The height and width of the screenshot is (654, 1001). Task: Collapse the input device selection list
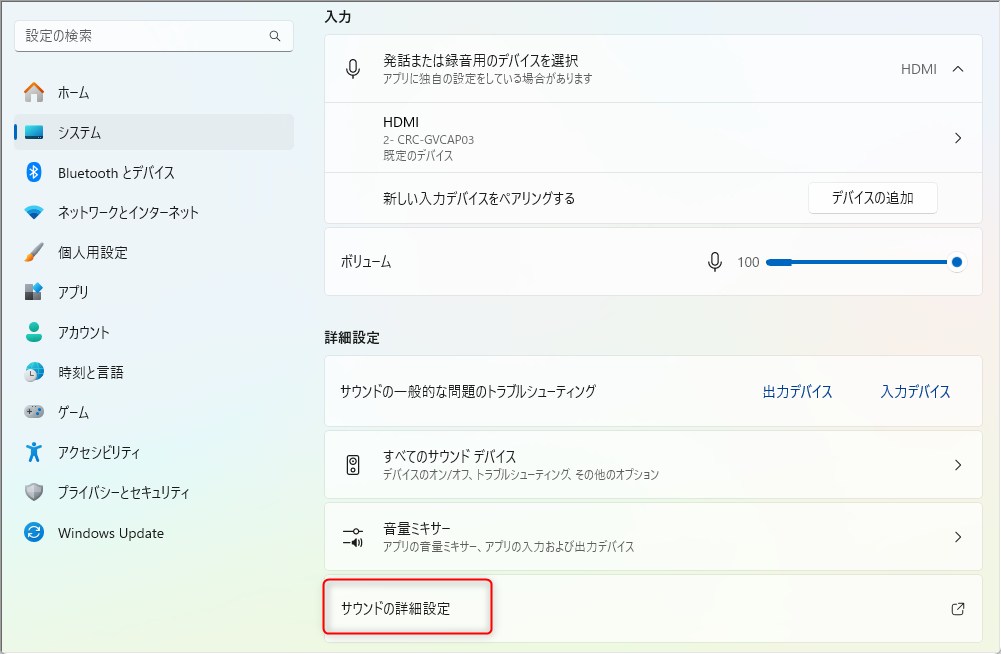tap(958, 69)
